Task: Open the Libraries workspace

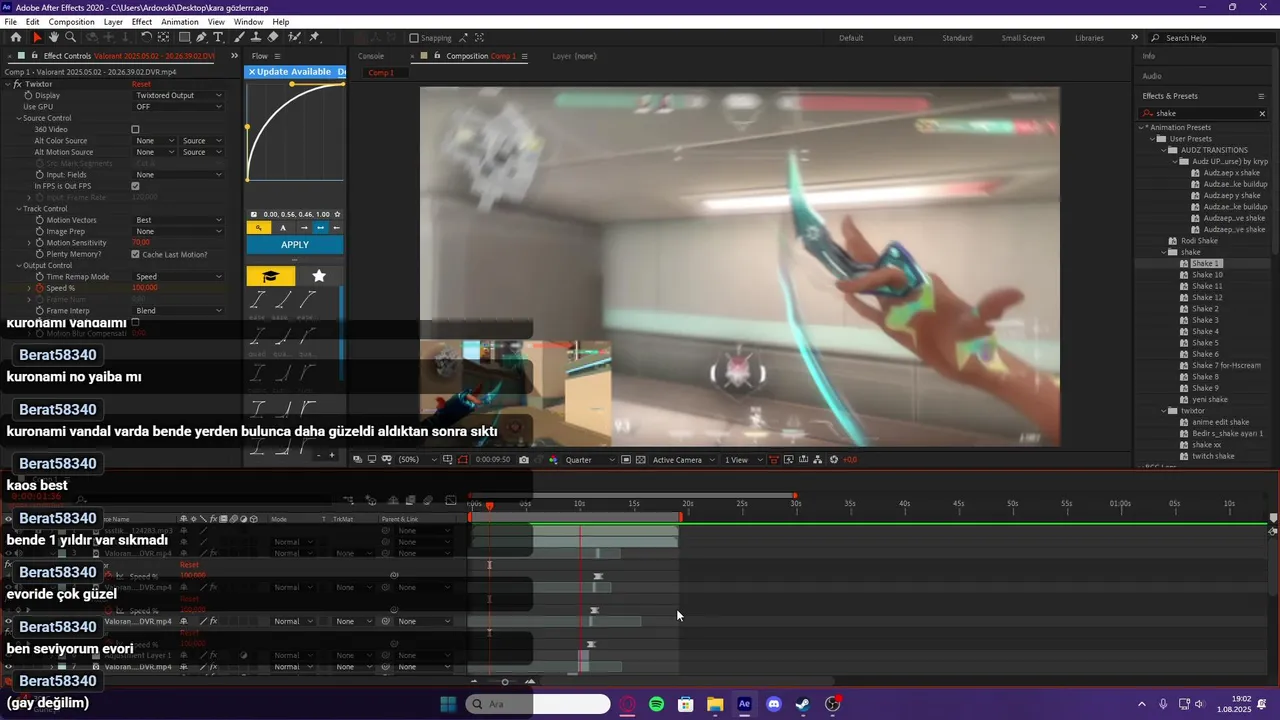Action: (x=1089, y=38)
